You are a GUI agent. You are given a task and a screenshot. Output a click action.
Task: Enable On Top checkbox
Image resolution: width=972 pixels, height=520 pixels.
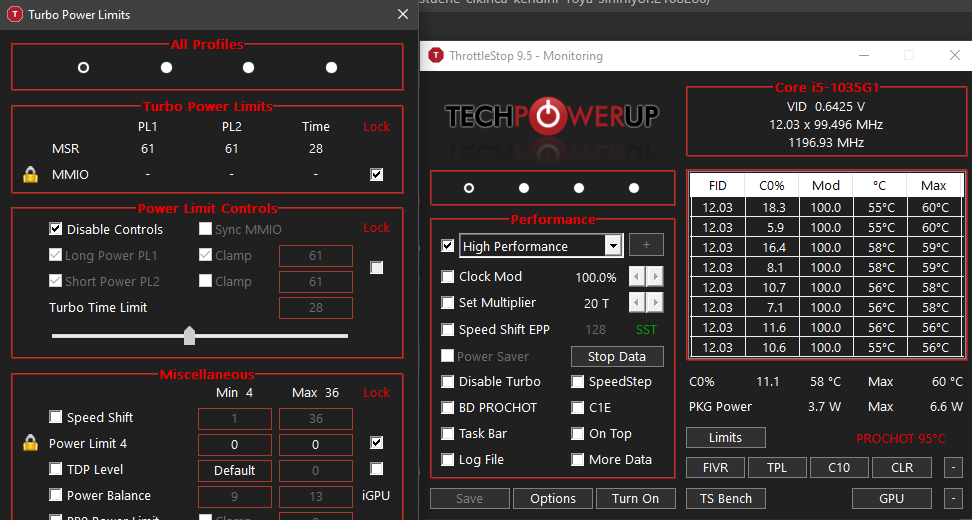click(578, 434)
